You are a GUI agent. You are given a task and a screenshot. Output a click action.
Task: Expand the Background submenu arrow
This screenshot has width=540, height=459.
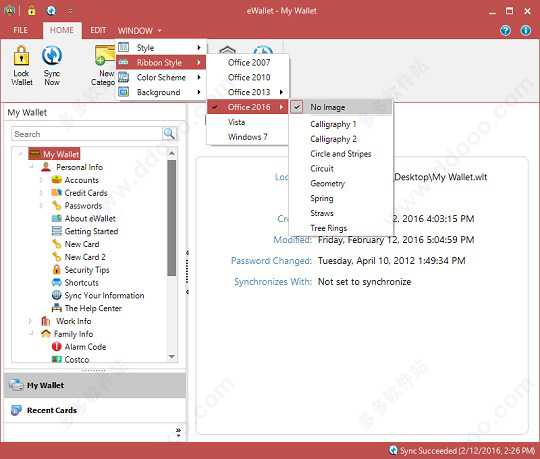(x=199, y=92)
